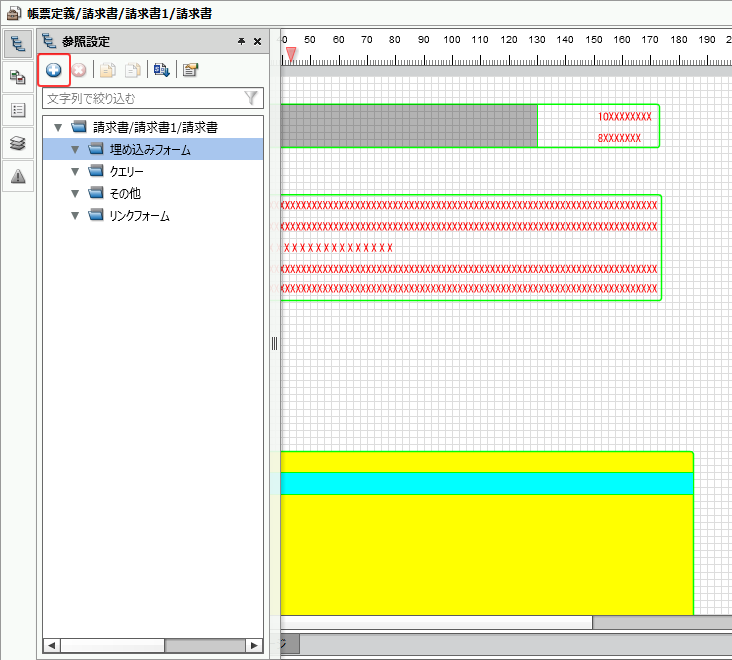Image resolution: width=732 pixels, height=660 pixels.
Task: Click the tree panel scroll-left arrow
Action: (x=51, y=646)
